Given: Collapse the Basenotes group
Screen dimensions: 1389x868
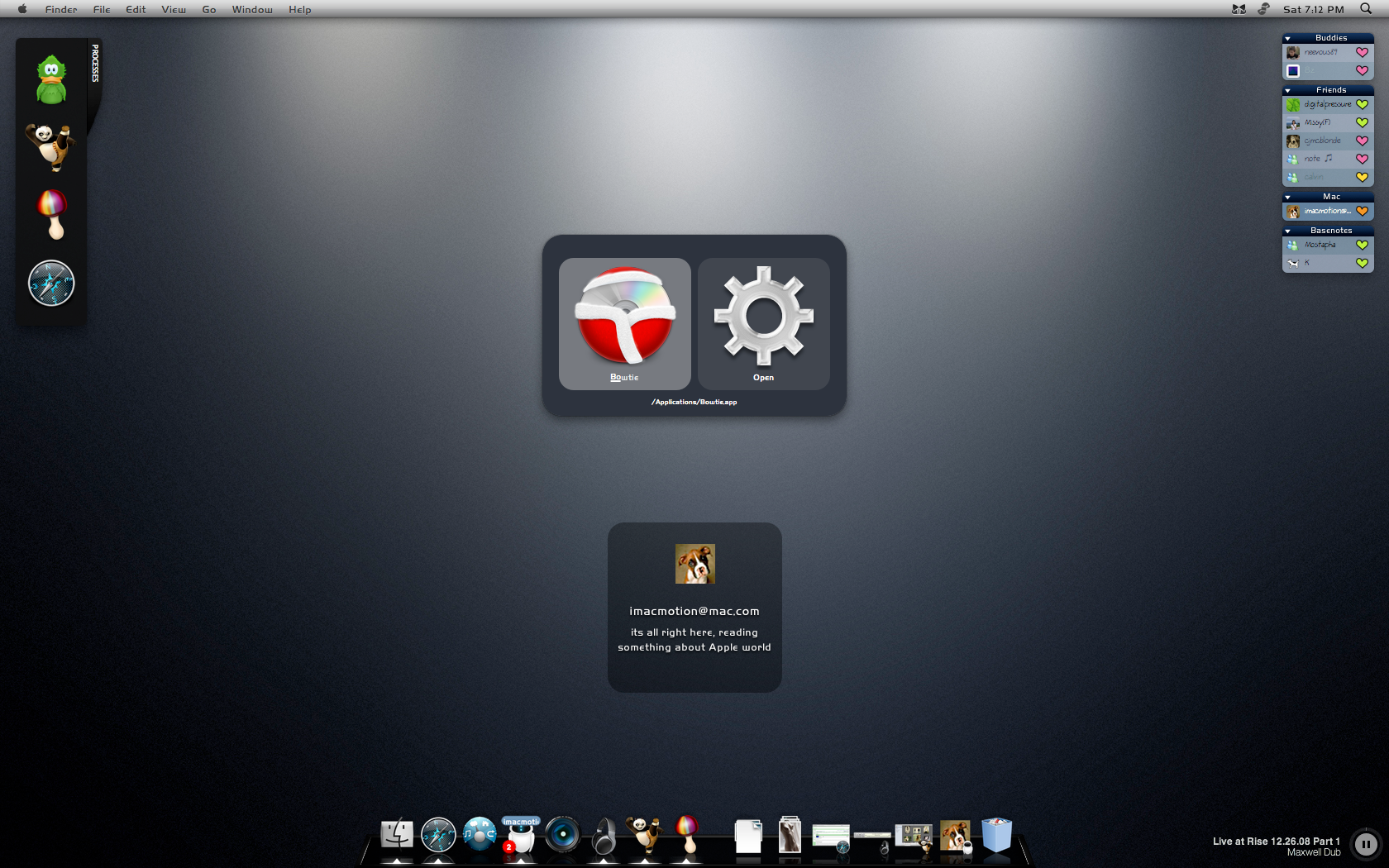Looking at the screenshot, I should pos(1288,231).
